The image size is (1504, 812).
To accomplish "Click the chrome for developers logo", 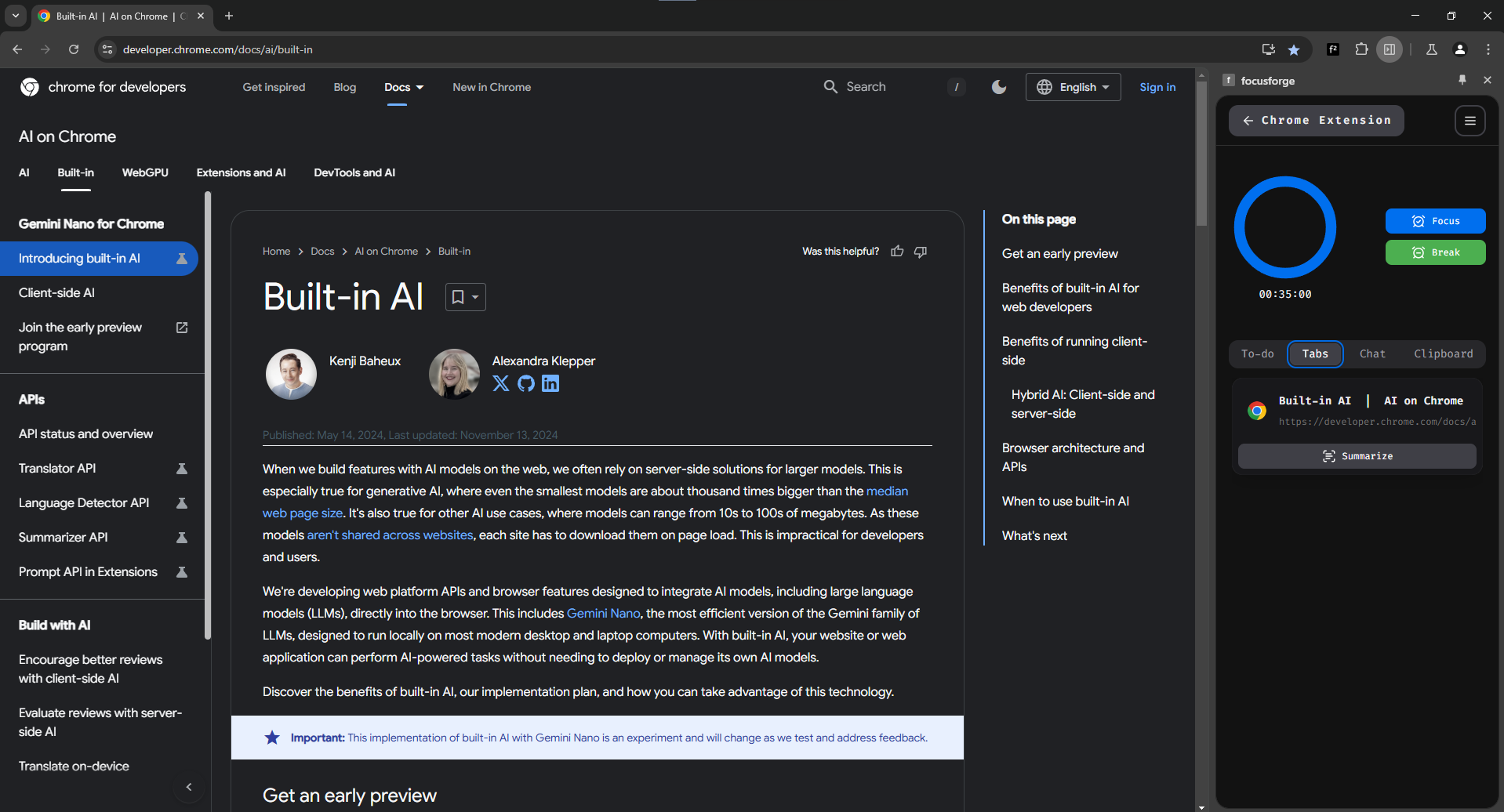I will click(x=104, y=87).
